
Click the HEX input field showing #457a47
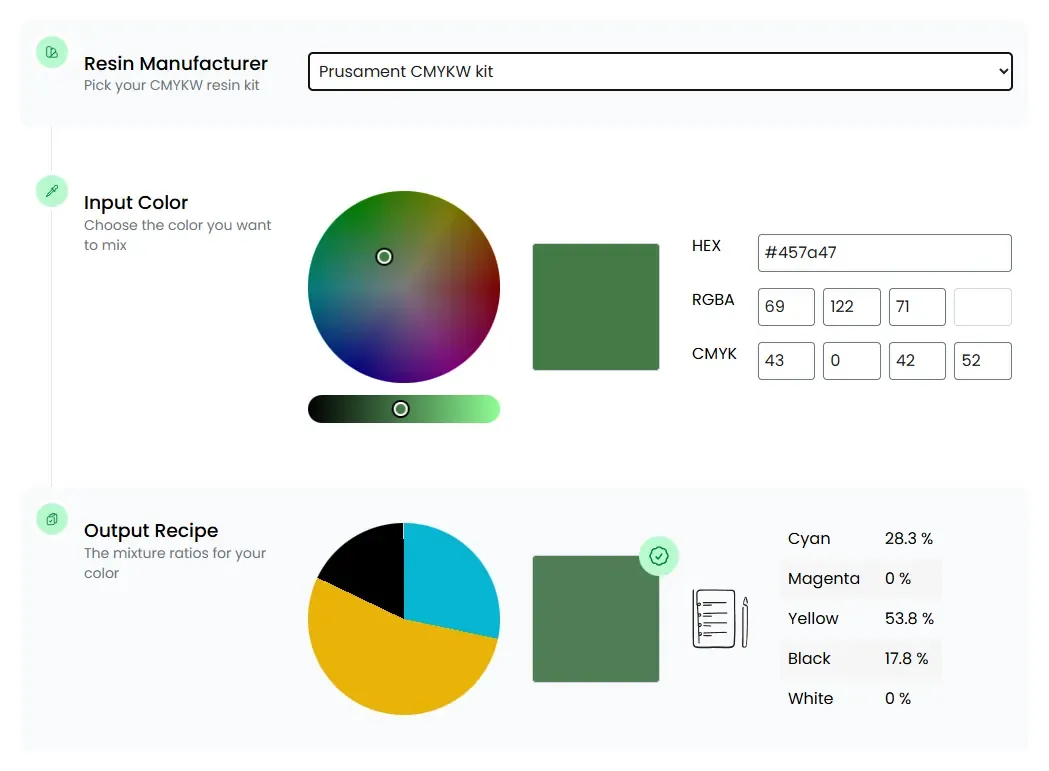click(884, 253)
